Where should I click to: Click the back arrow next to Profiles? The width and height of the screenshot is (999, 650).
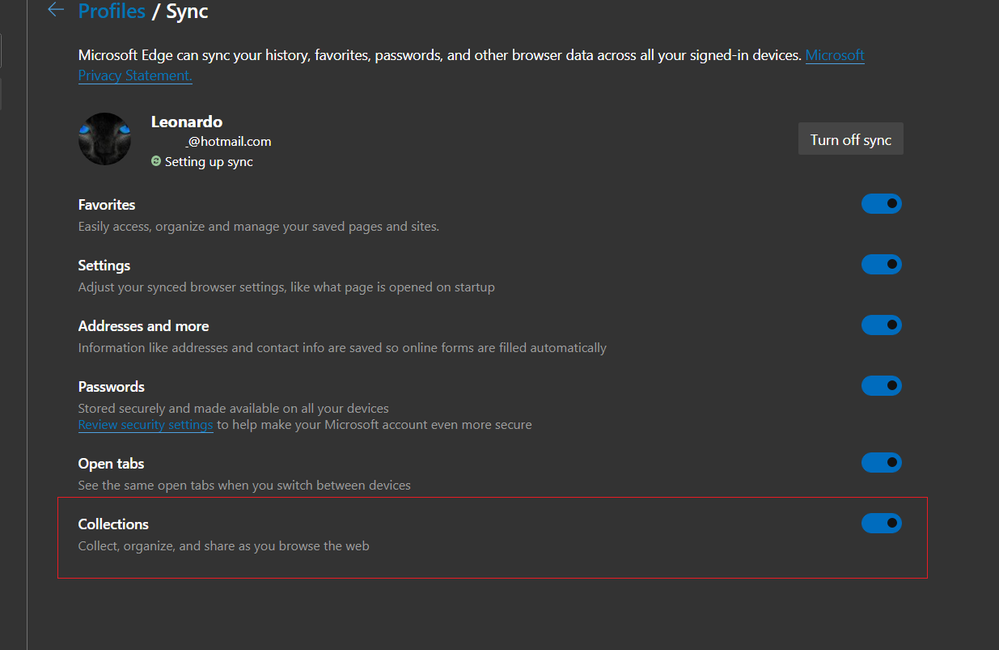pos(56,10)
